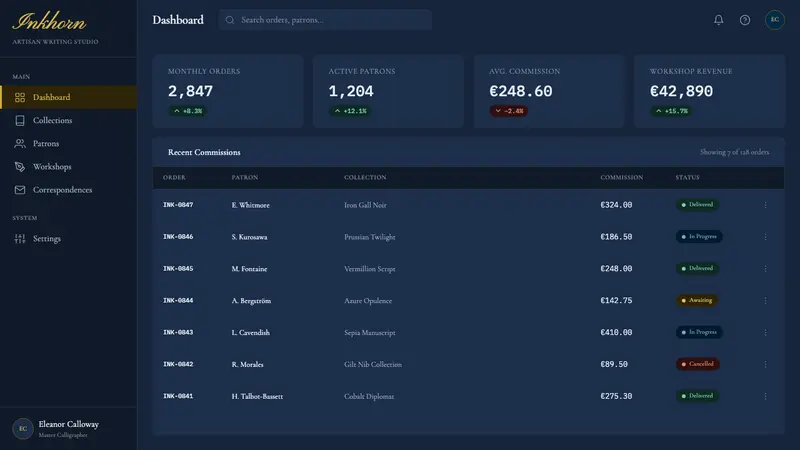Sort by the COMMISSION column header
Screen dimensions: 800x450
(x=621, y=178)
